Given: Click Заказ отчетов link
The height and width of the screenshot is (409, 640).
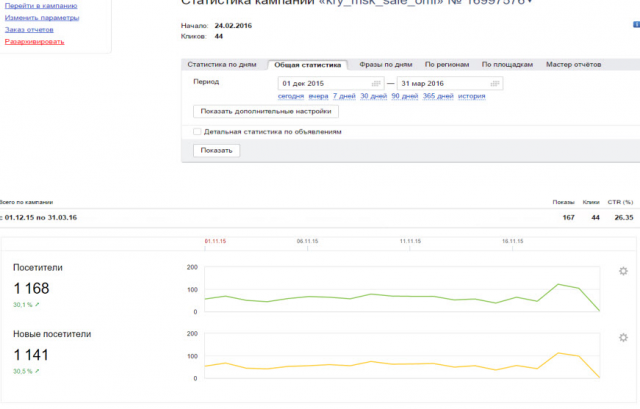Looking at the screenshot, I should click(x=29, y=29).
